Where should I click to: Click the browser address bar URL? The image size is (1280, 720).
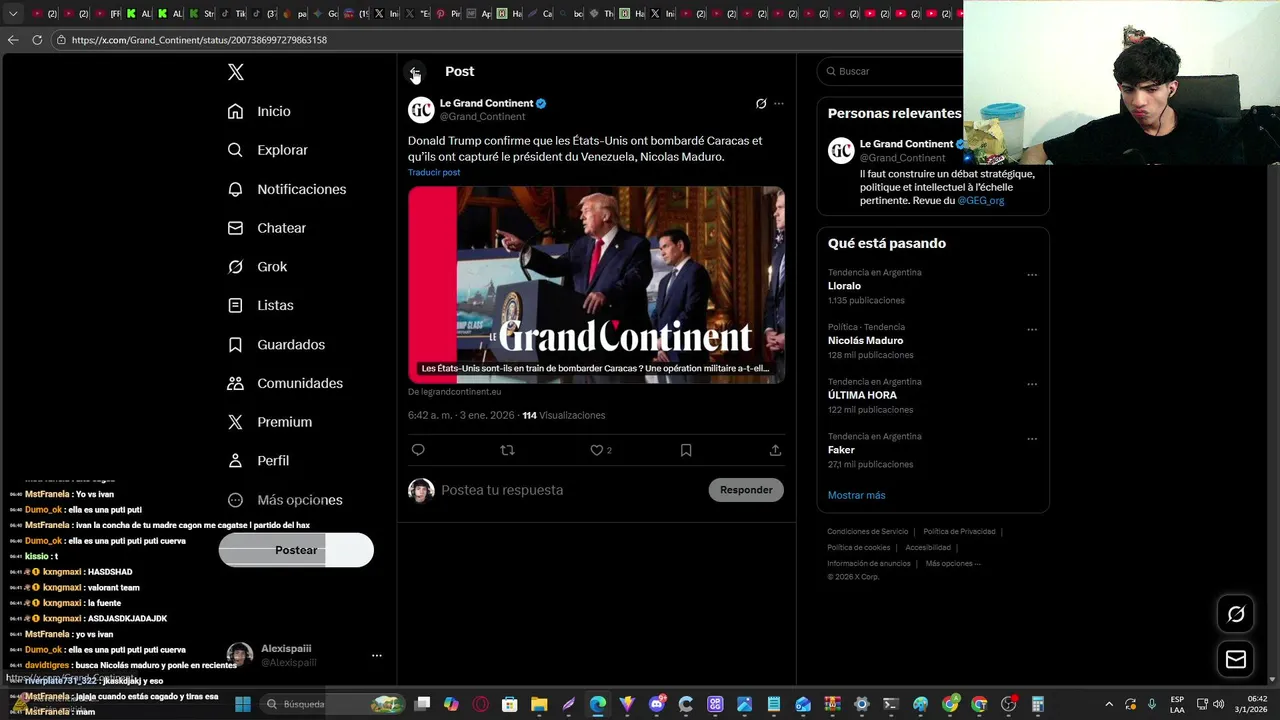pos(199,40)
